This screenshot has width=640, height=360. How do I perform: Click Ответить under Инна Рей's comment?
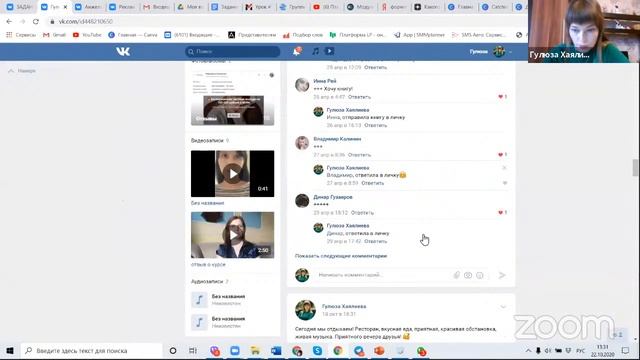[x=359, y=97]
